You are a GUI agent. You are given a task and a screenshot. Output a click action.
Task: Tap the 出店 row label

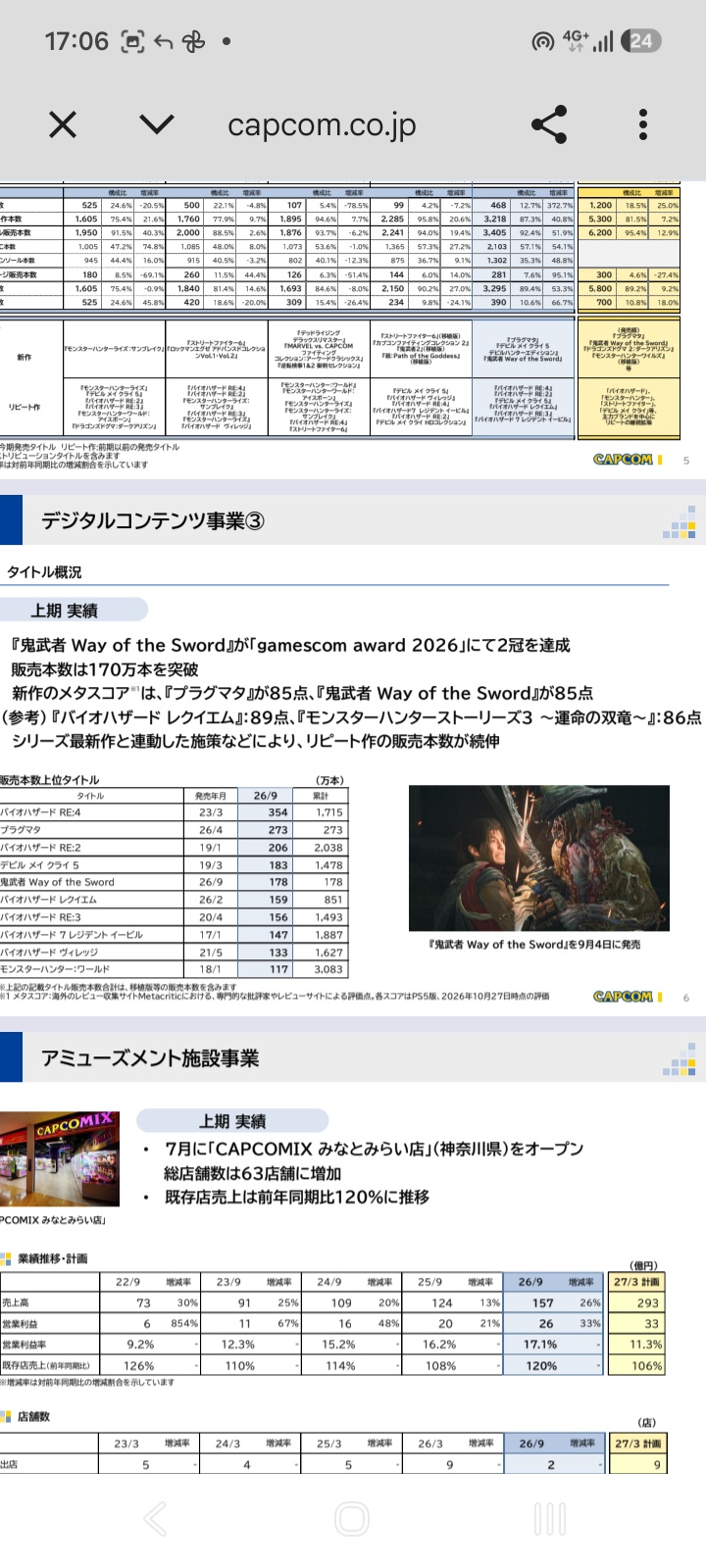pos(10,1464)
